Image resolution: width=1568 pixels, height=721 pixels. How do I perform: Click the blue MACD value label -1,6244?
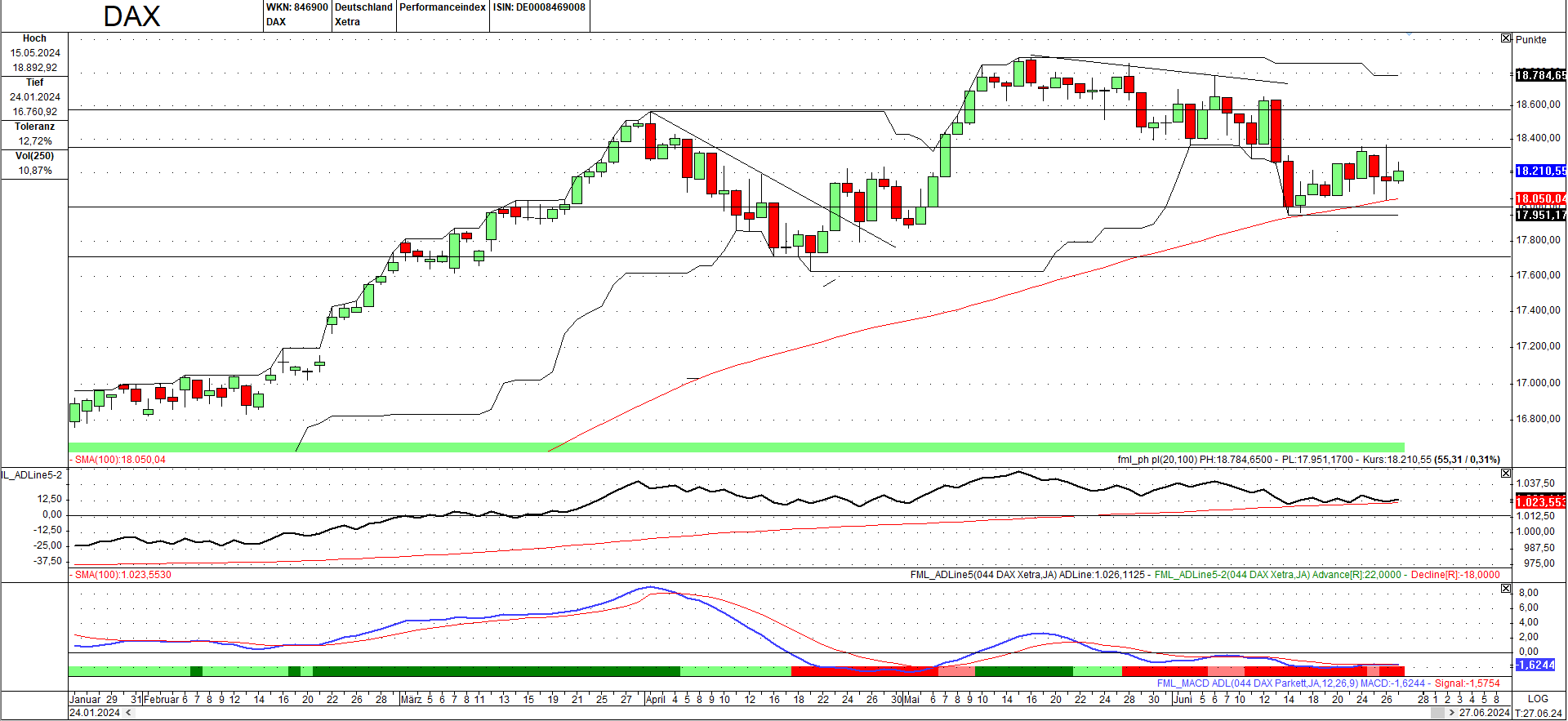coord(1536,665)
